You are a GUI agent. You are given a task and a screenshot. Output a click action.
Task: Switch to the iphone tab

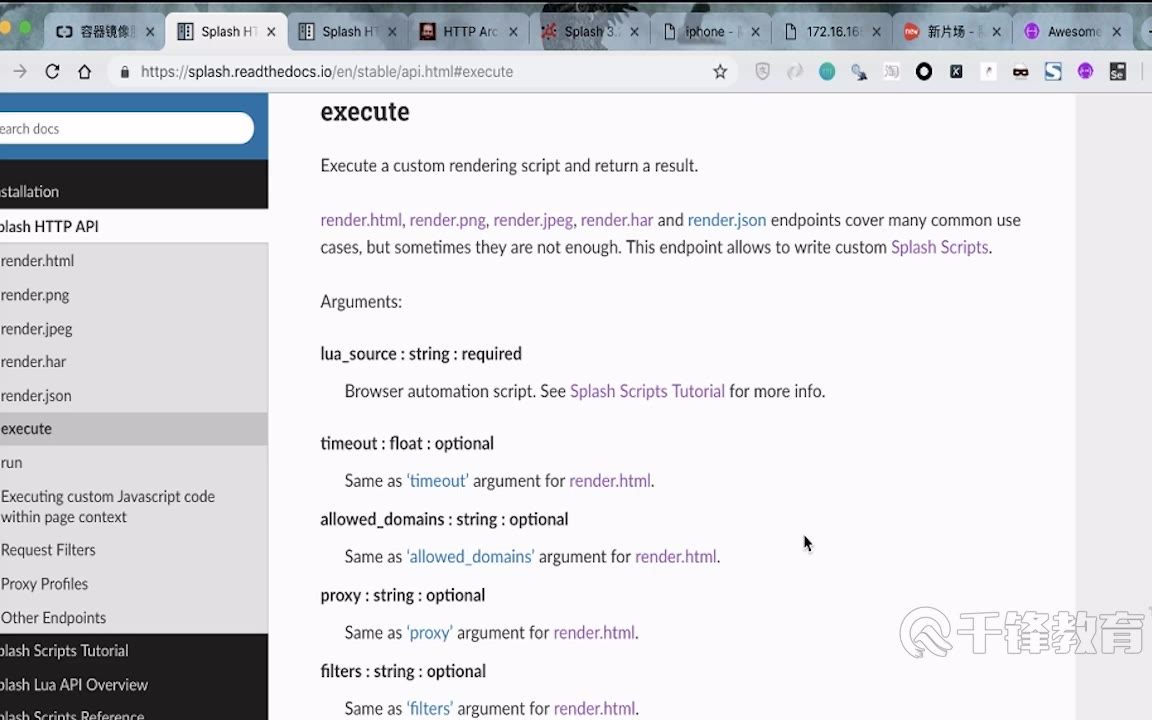[x=710, y=32]
